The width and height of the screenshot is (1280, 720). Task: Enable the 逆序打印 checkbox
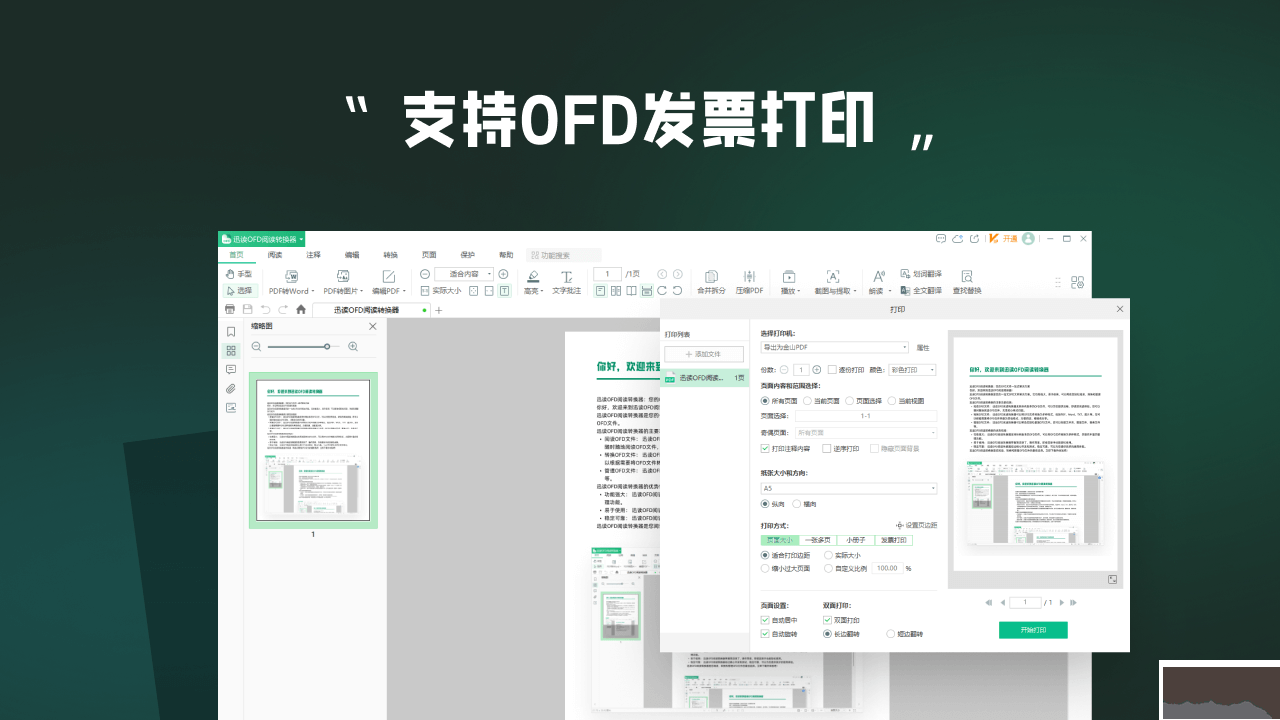pyautogui.click(x=840, y=449)
